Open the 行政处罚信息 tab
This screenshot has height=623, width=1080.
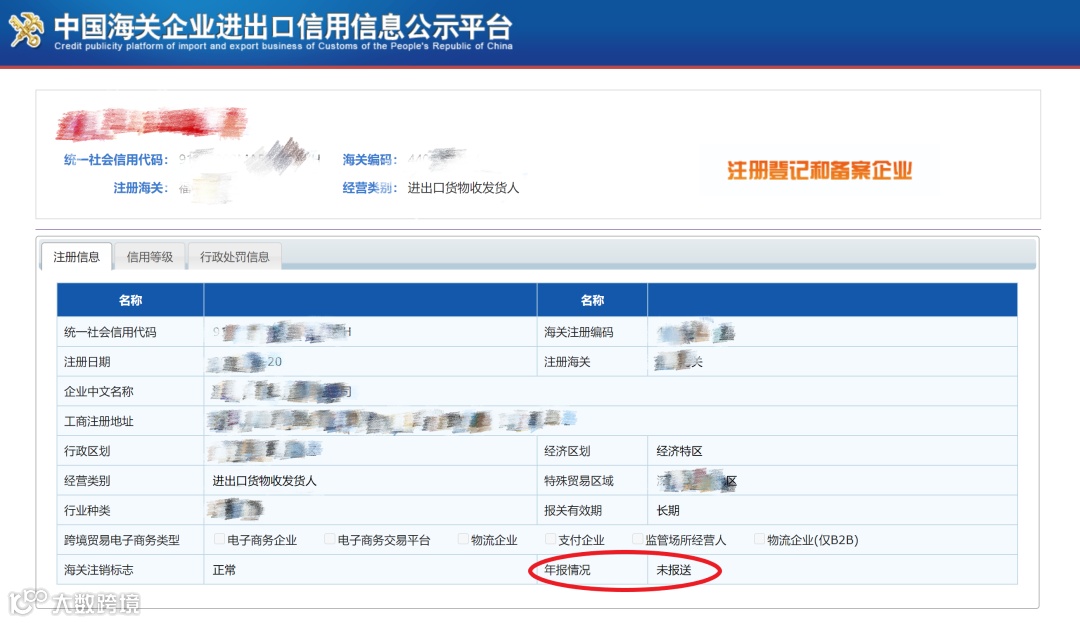click(x=234, y=257)
